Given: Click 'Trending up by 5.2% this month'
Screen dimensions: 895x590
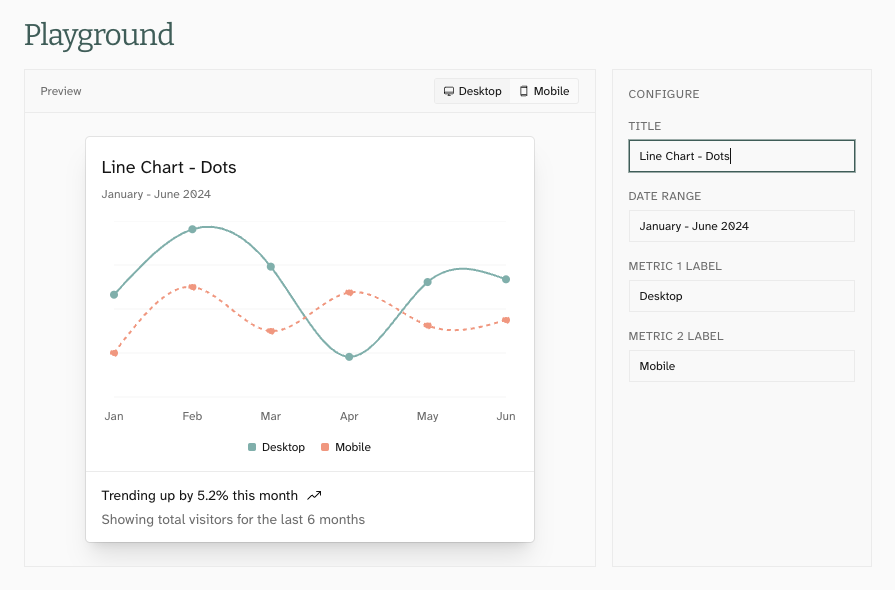Looking at the screenshot, I should tap(200, 495).
